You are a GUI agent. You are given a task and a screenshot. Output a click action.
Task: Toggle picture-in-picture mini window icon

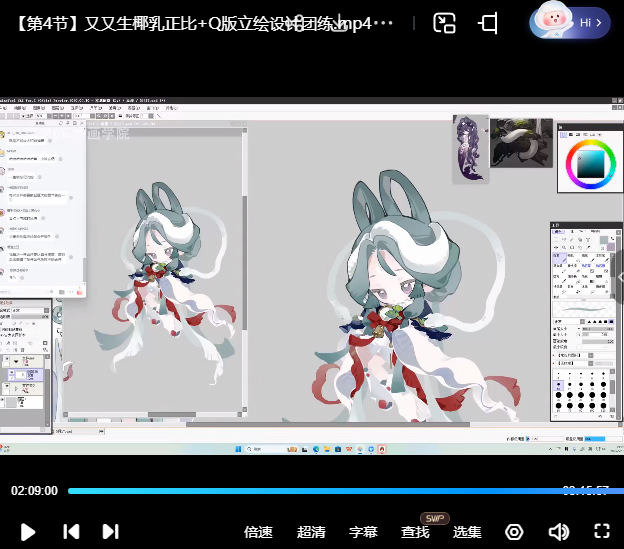tap(445, 22)
